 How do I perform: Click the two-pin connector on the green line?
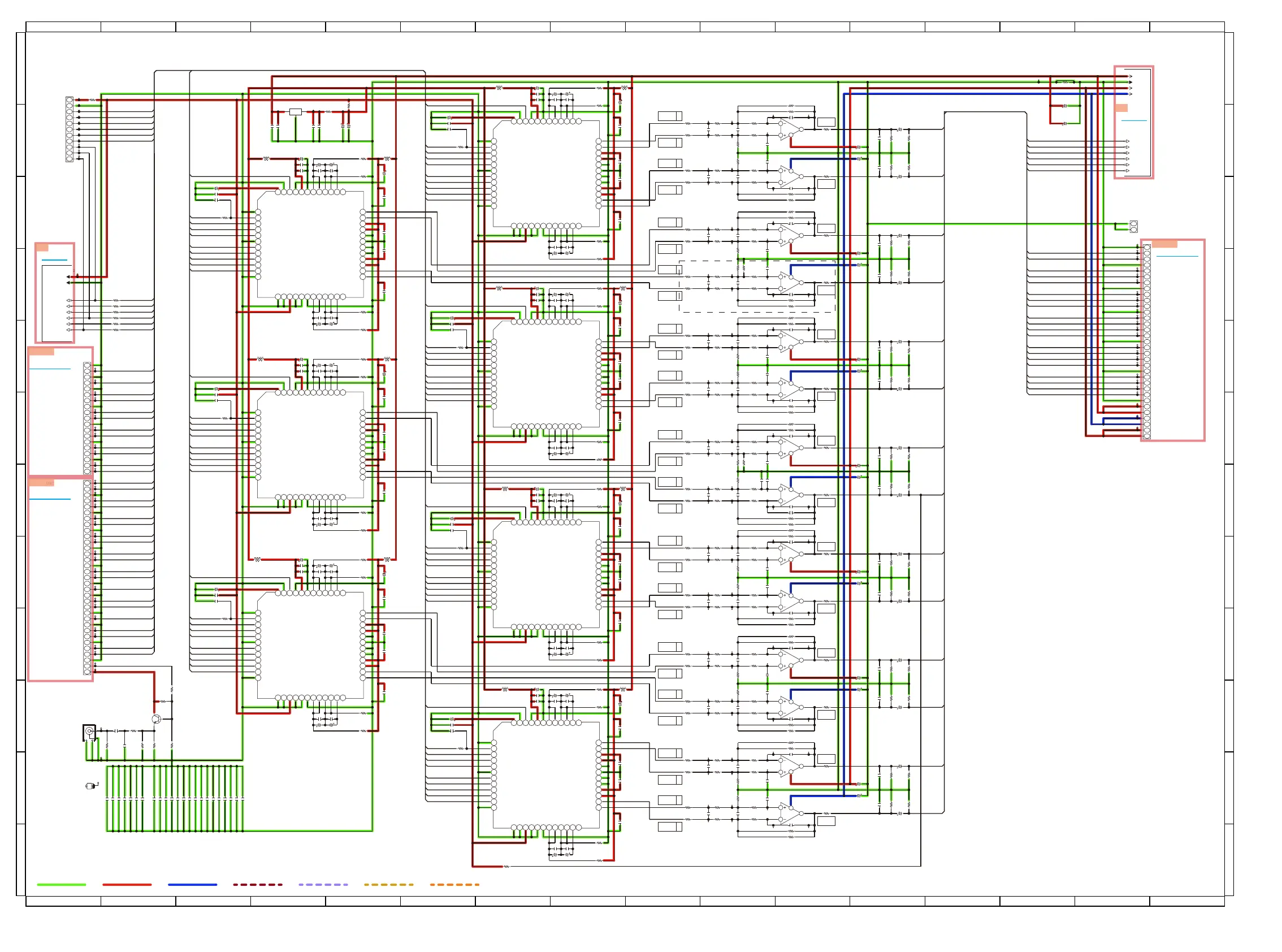point(1133,226)
